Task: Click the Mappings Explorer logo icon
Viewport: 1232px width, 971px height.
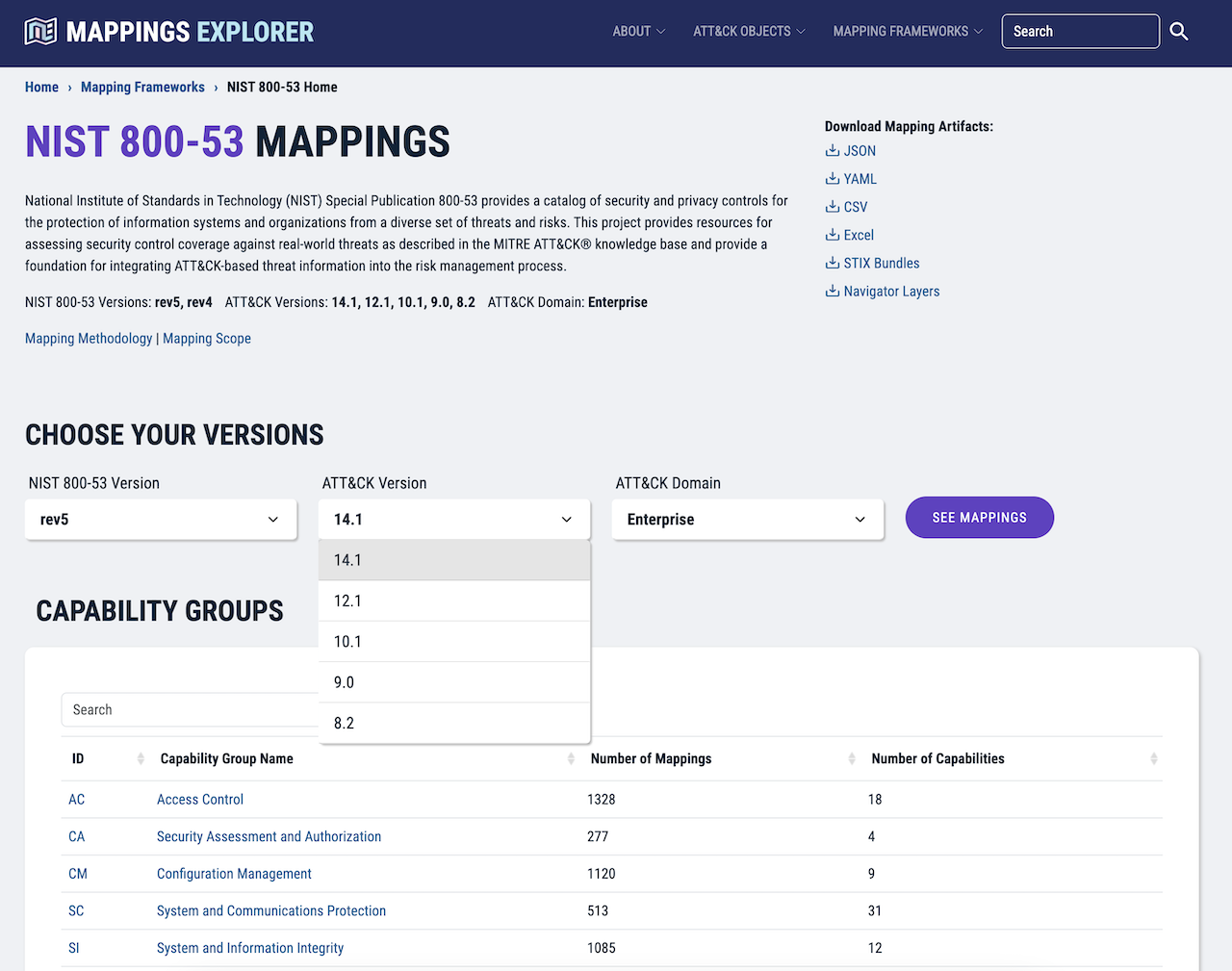Action: click(x=40, y=32)
